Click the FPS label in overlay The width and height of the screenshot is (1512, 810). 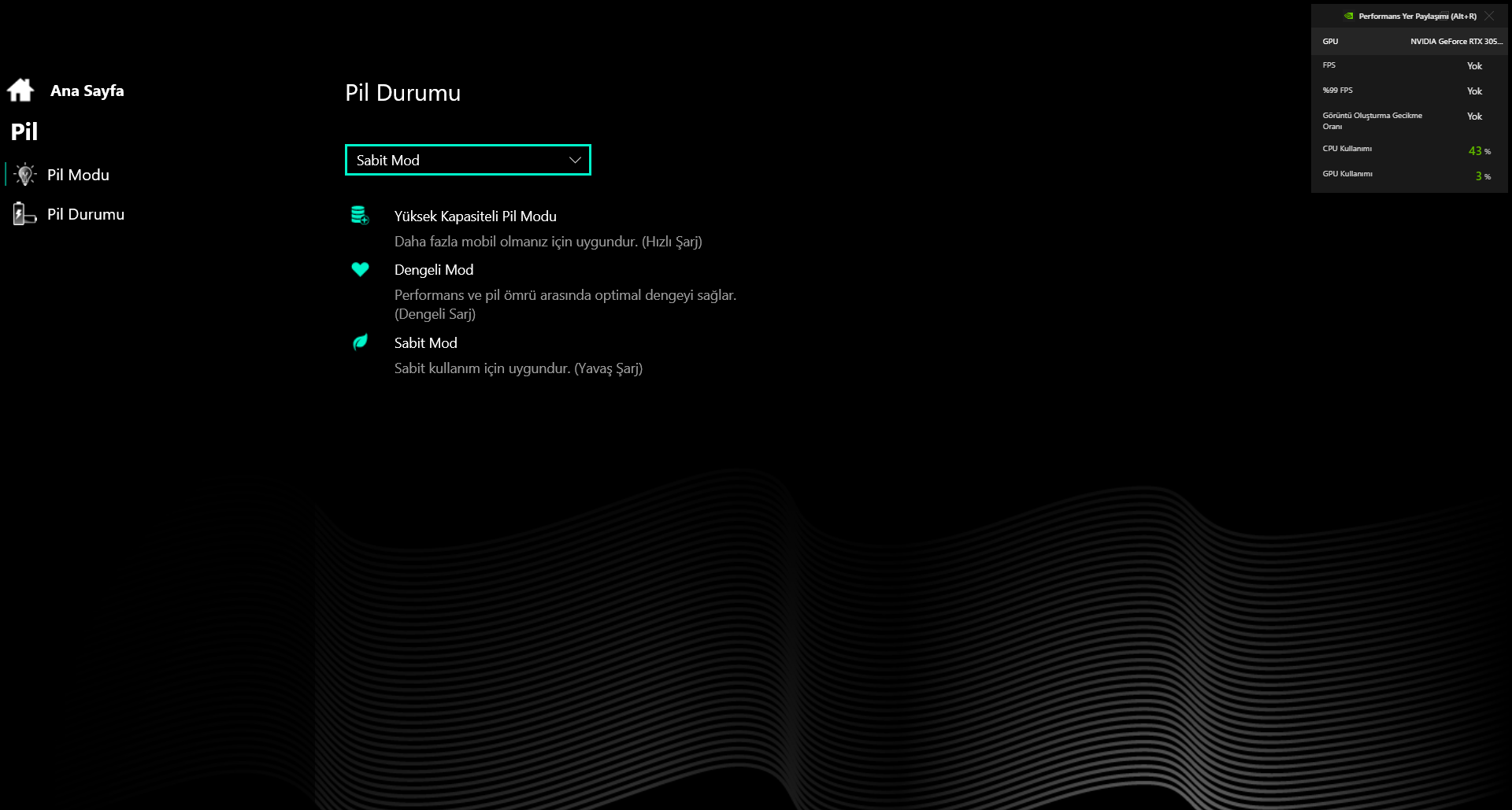pos(1329,65)
